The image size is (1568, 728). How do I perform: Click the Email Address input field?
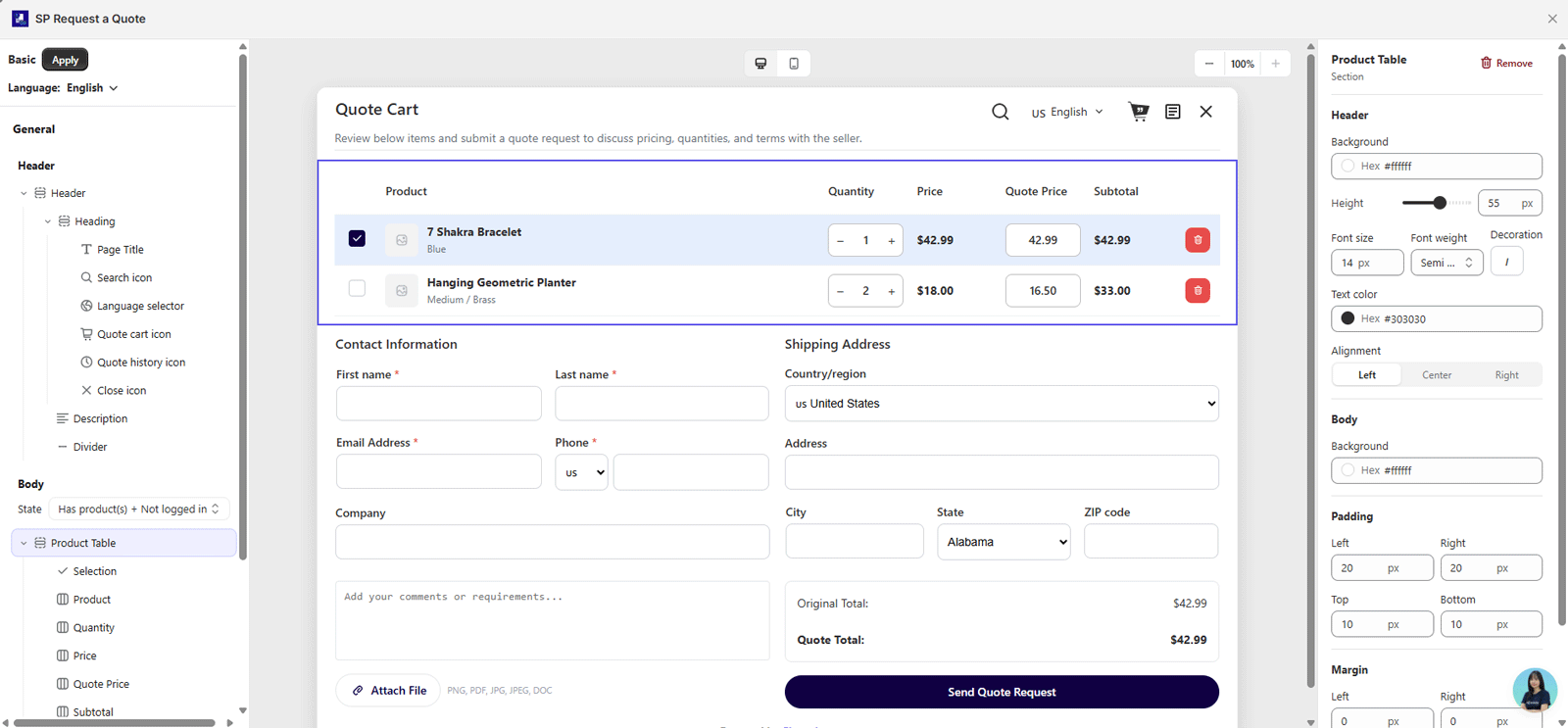[x=439, y=471]
